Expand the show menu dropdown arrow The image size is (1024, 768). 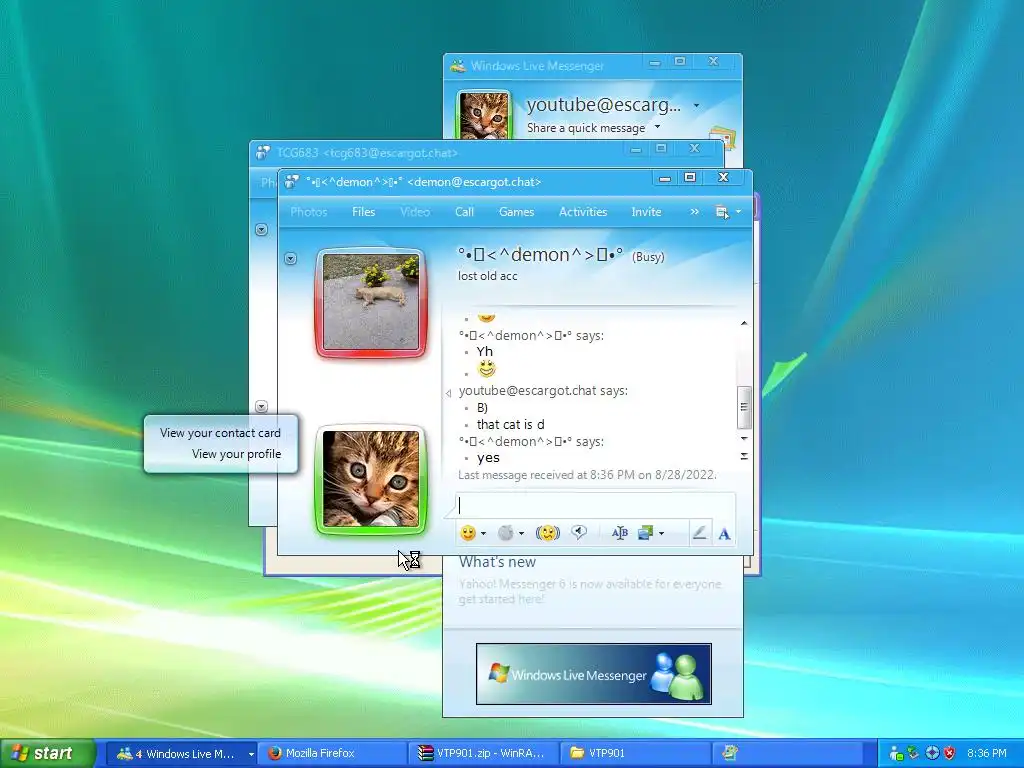point(739,212)
